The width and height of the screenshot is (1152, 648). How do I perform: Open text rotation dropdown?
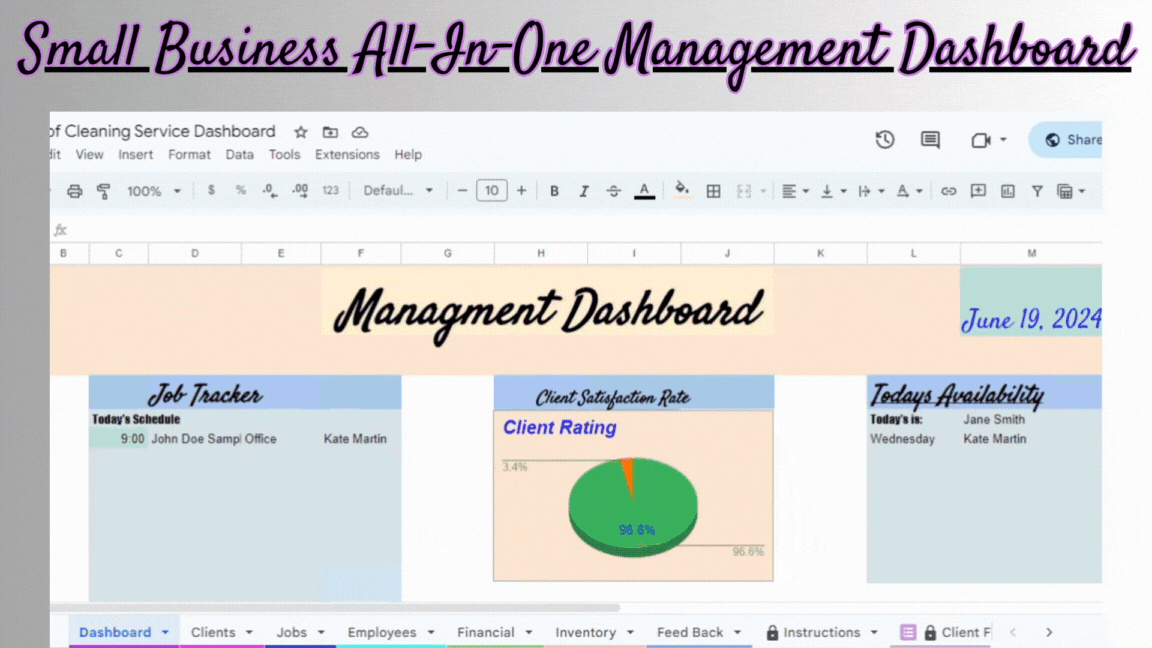click(x=909, y=191)
